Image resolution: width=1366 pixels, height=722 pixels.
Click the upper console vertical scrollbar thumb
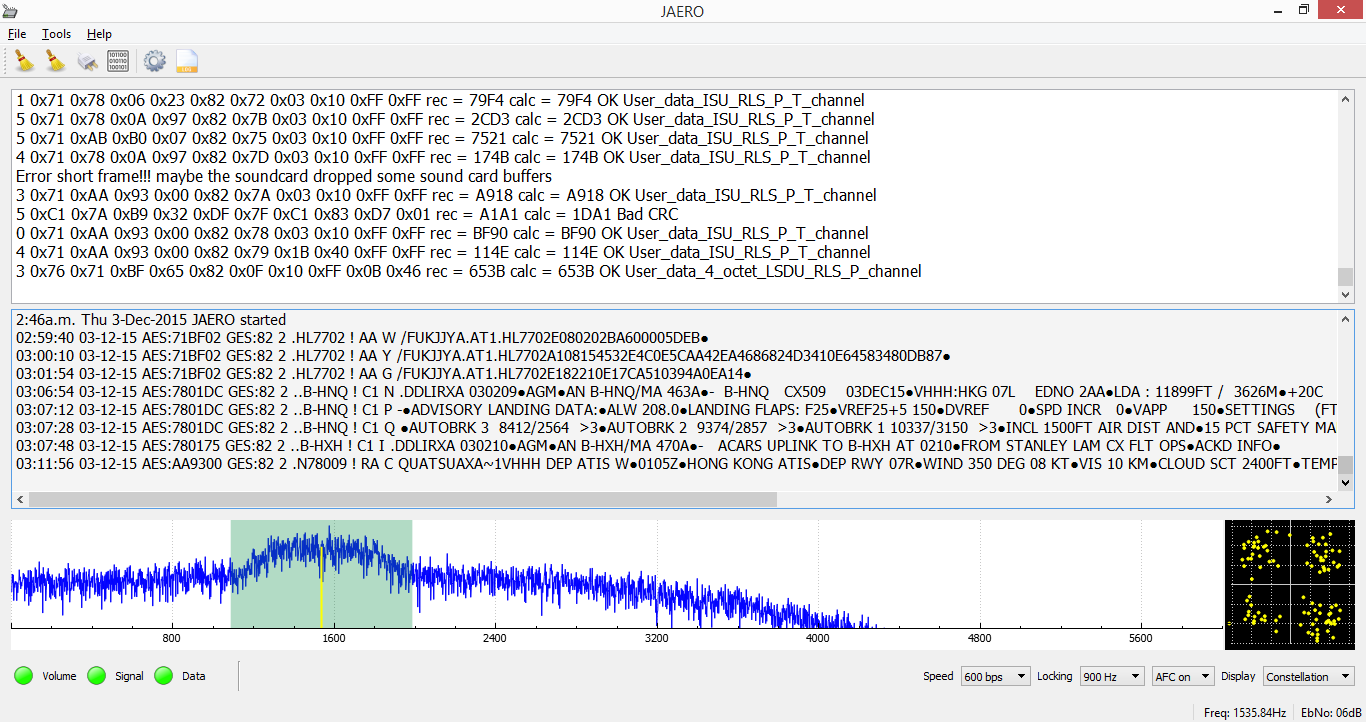pyautogui.click(x=1345, y=277)
